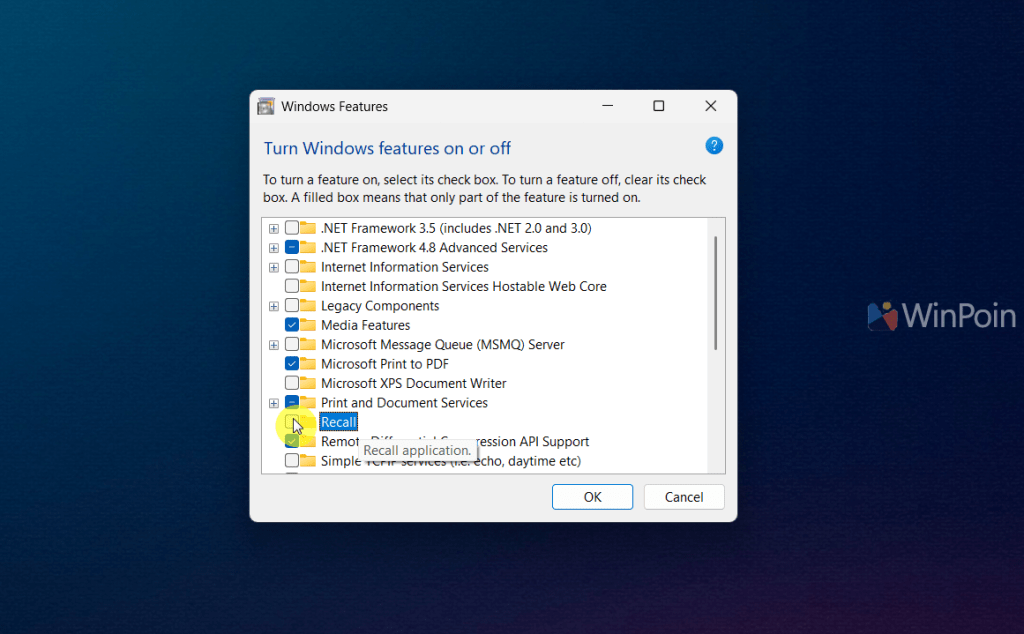
Task: Click the Windows Features title bar icon
Action: tap(265, 106)
